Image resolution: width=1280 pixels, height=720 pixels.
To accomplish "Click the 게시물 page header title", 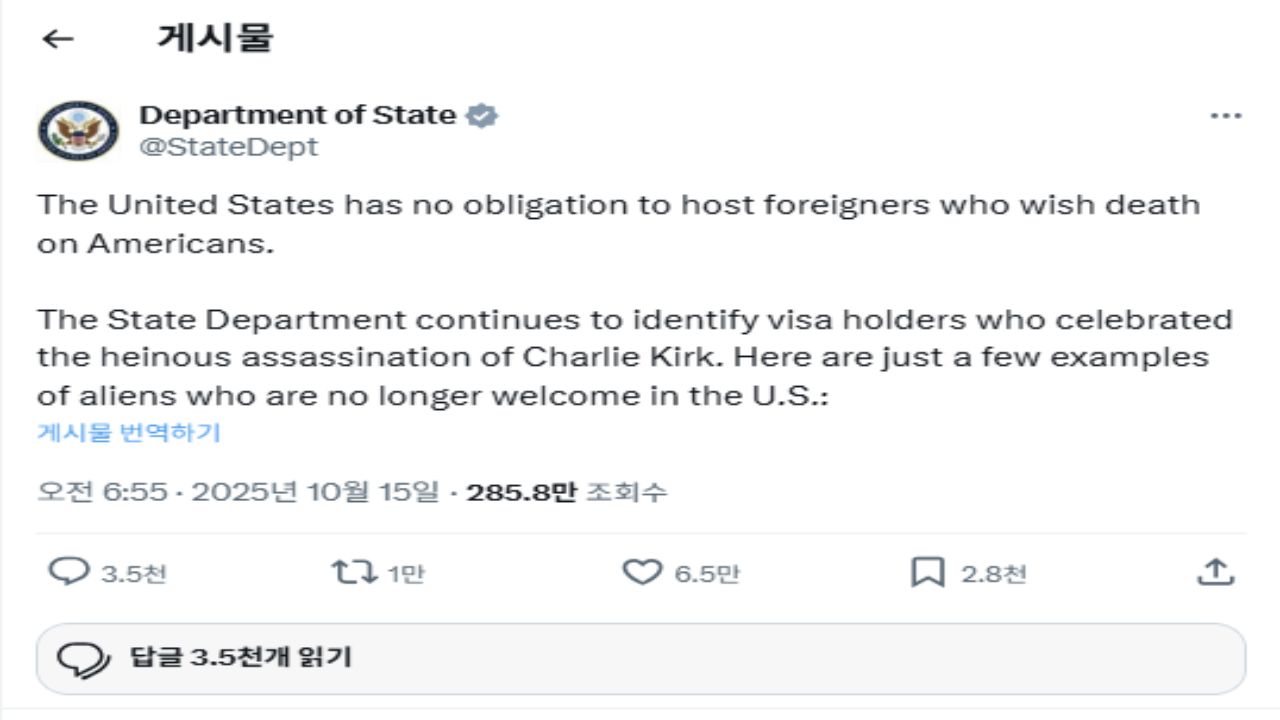I will 215,39.
